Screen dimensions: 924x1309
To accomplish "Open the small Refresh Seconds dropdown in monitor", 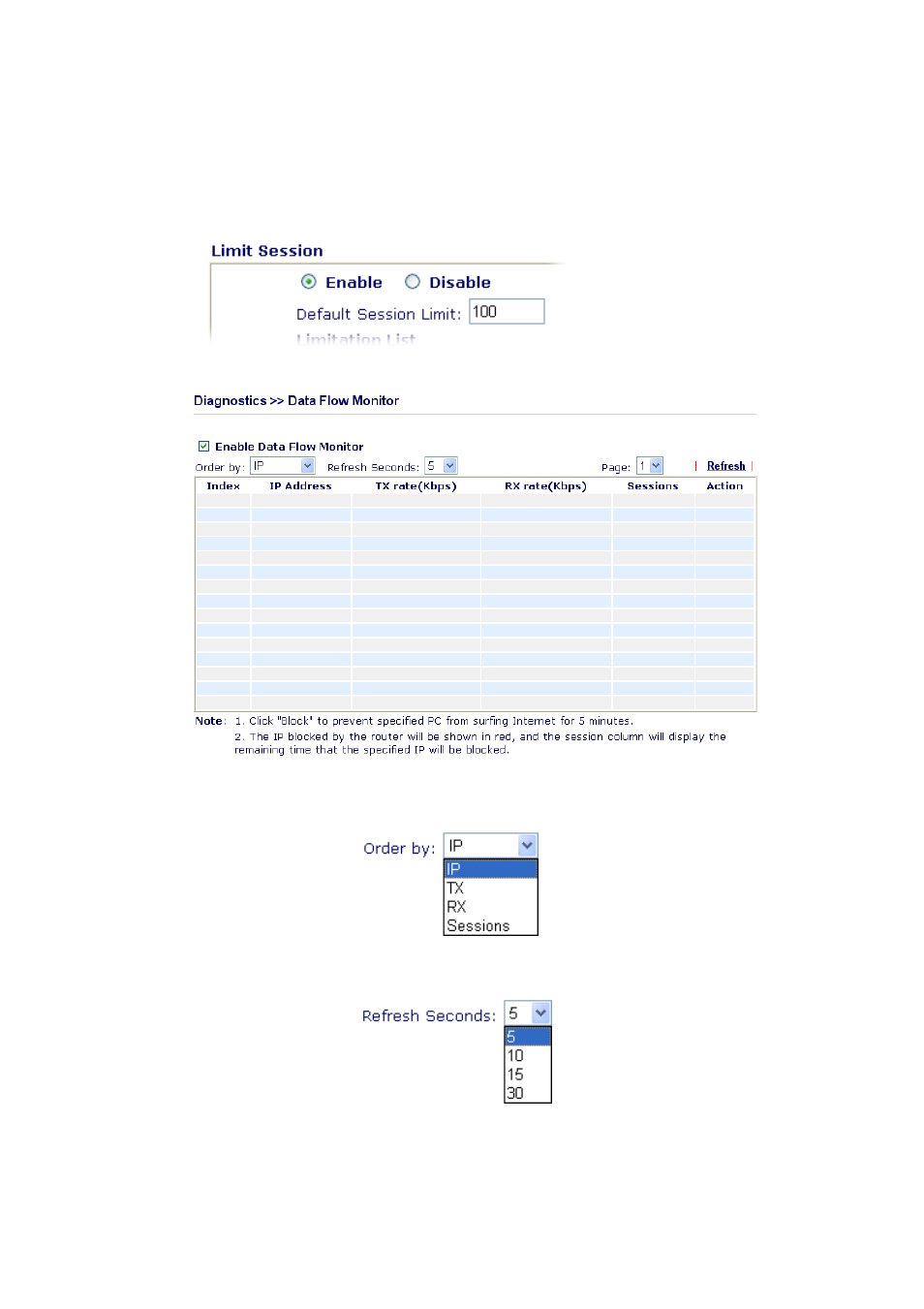I will click(441, 466).
